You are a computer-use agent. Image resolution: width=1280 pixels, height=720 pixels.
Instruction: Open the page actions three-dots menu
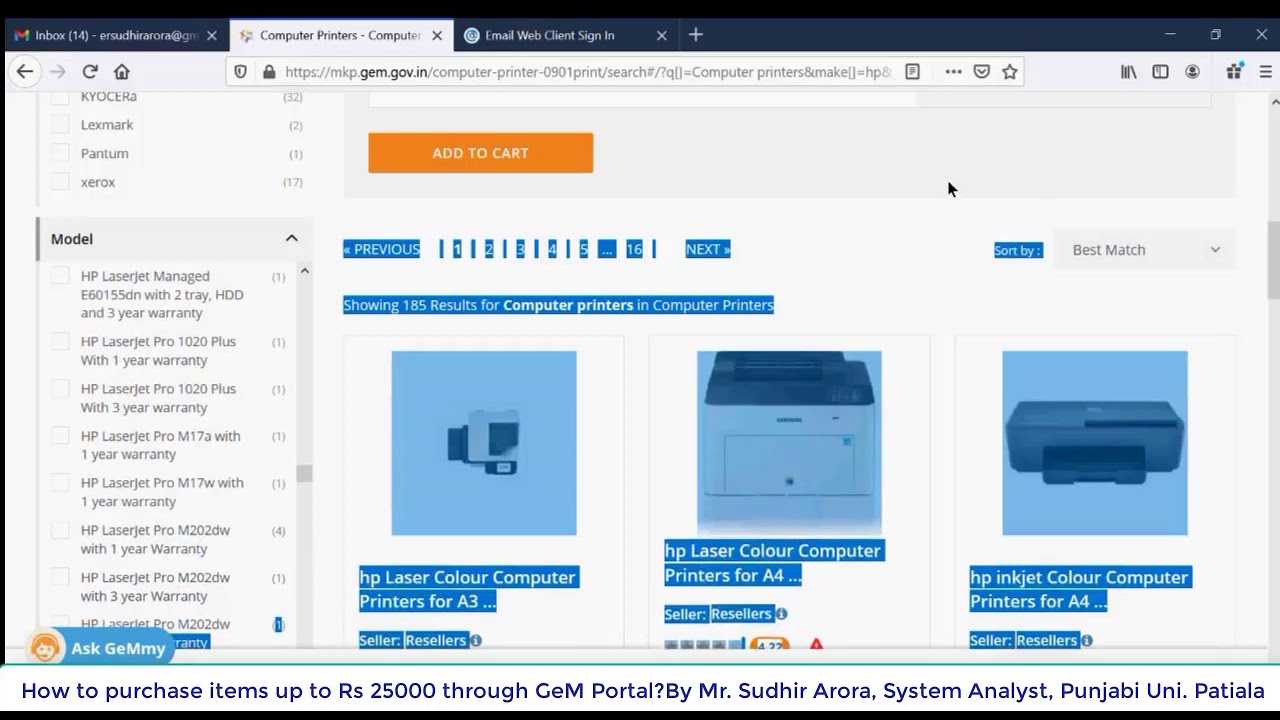point(953,72)
